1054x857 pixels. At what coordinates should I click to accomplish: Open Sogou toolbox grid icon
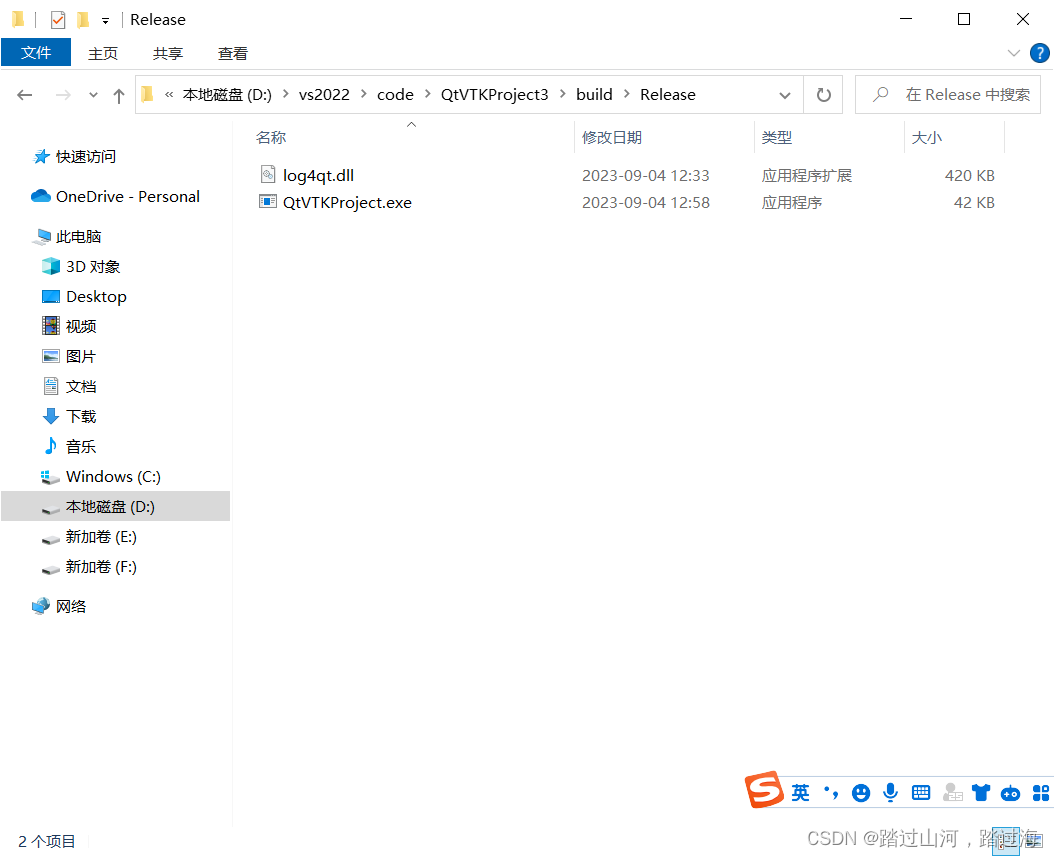click(1041, 793)
